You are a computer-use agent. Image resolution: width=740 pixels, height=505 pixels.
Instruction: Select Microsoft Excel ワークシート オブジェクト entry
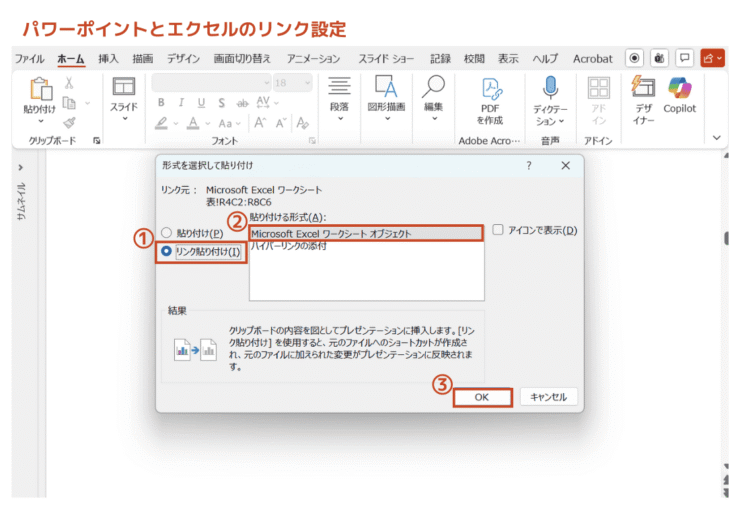[x=366, y=234]
